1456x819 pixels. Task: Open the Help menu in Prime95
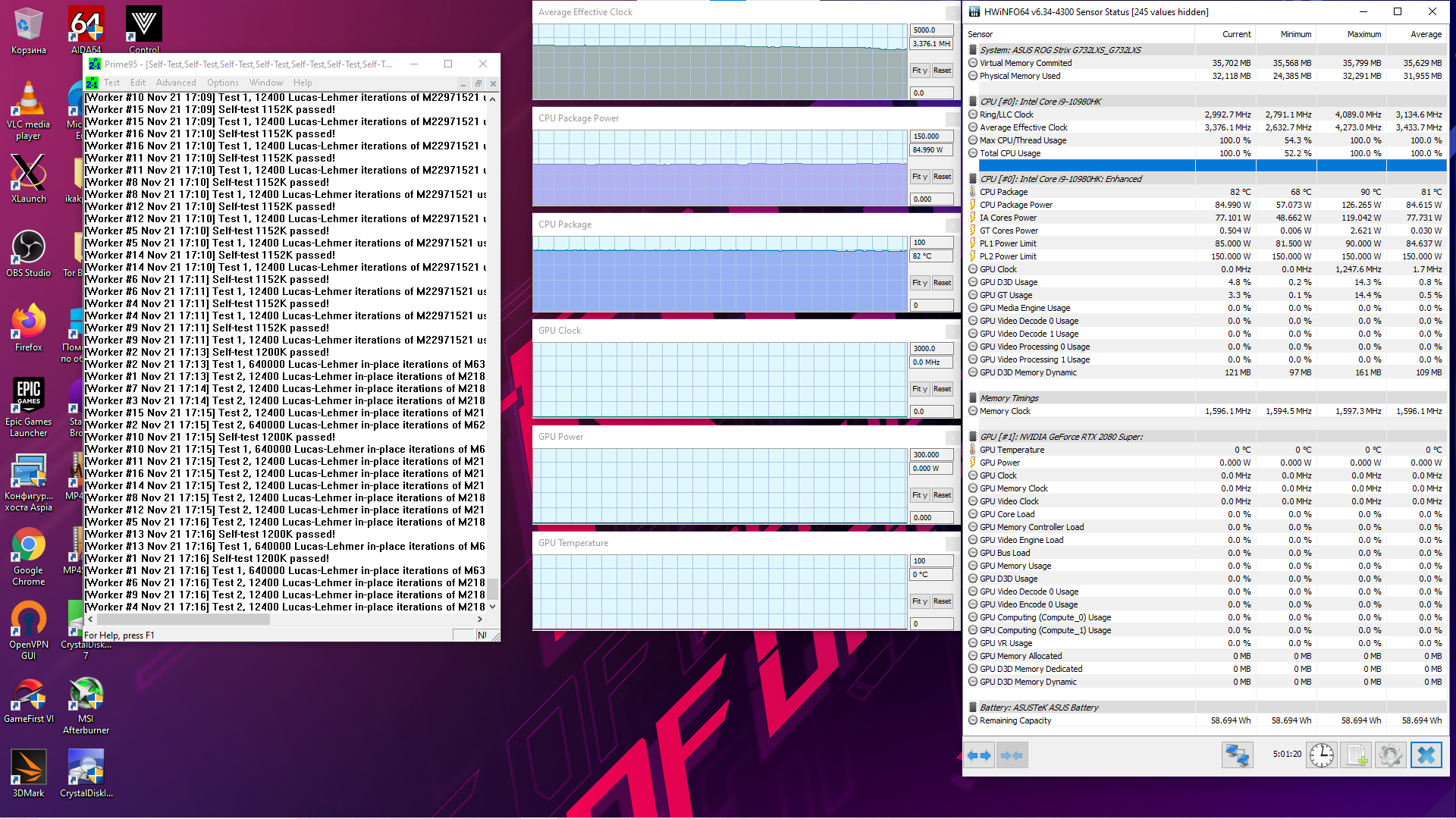click(x=303, y=83)
